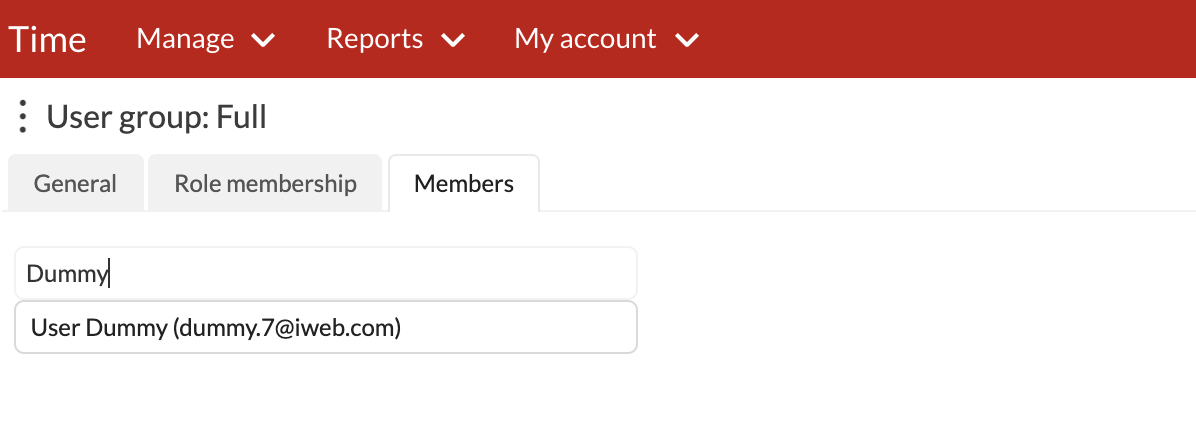Click the chevron next to Reports
The image size is (1196, 448).
pyautogui.click(x=453, y=40)
